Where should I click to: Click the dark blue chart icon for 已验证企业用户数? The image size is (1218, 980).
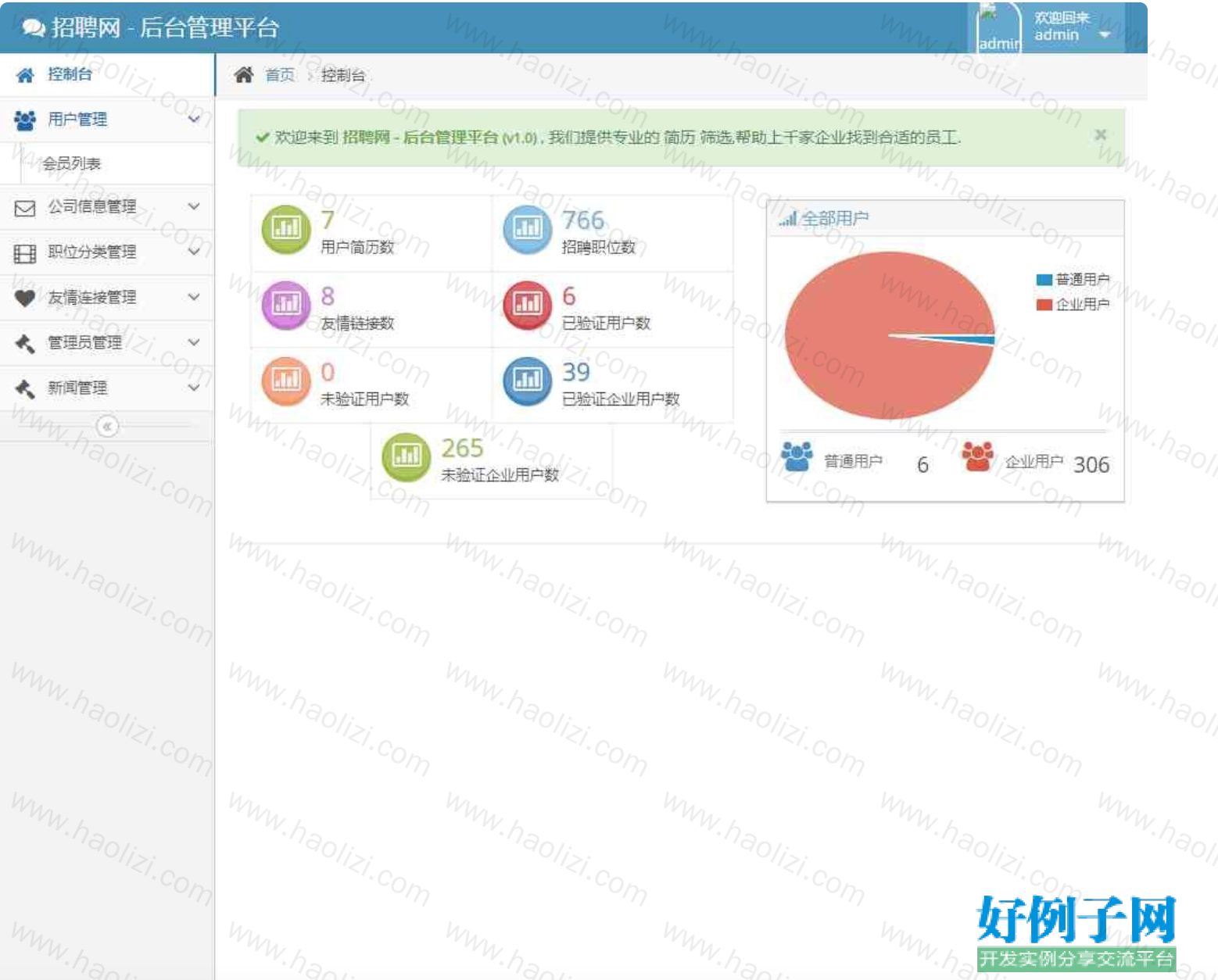point(528,381)
